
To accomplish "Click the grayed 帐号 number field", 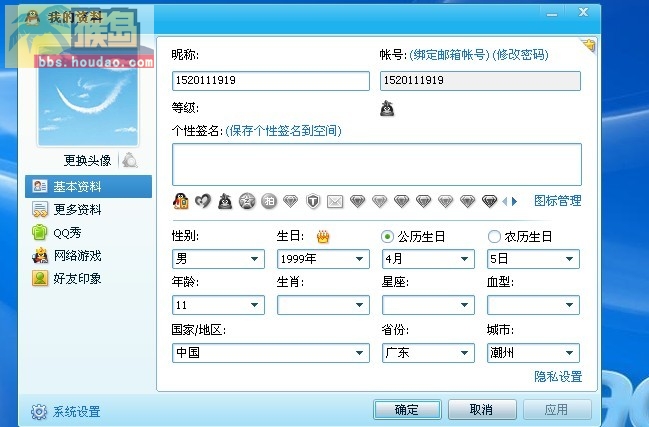I will pyautogui.click(x=480, y=81).
